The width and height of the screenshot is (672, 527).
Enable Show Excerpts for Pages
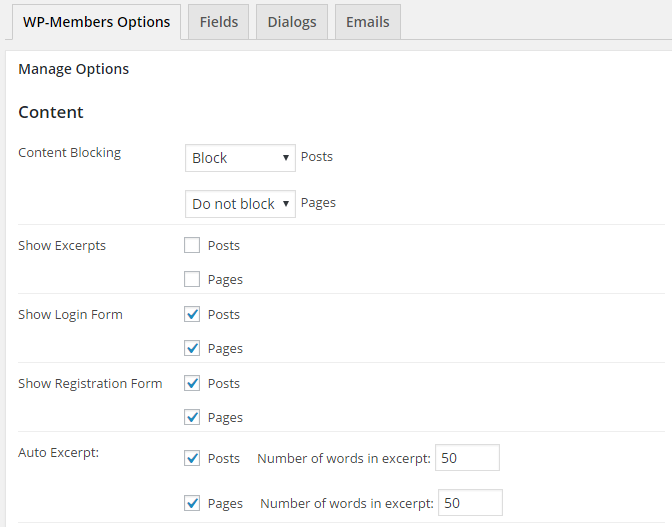pos(192,279)
